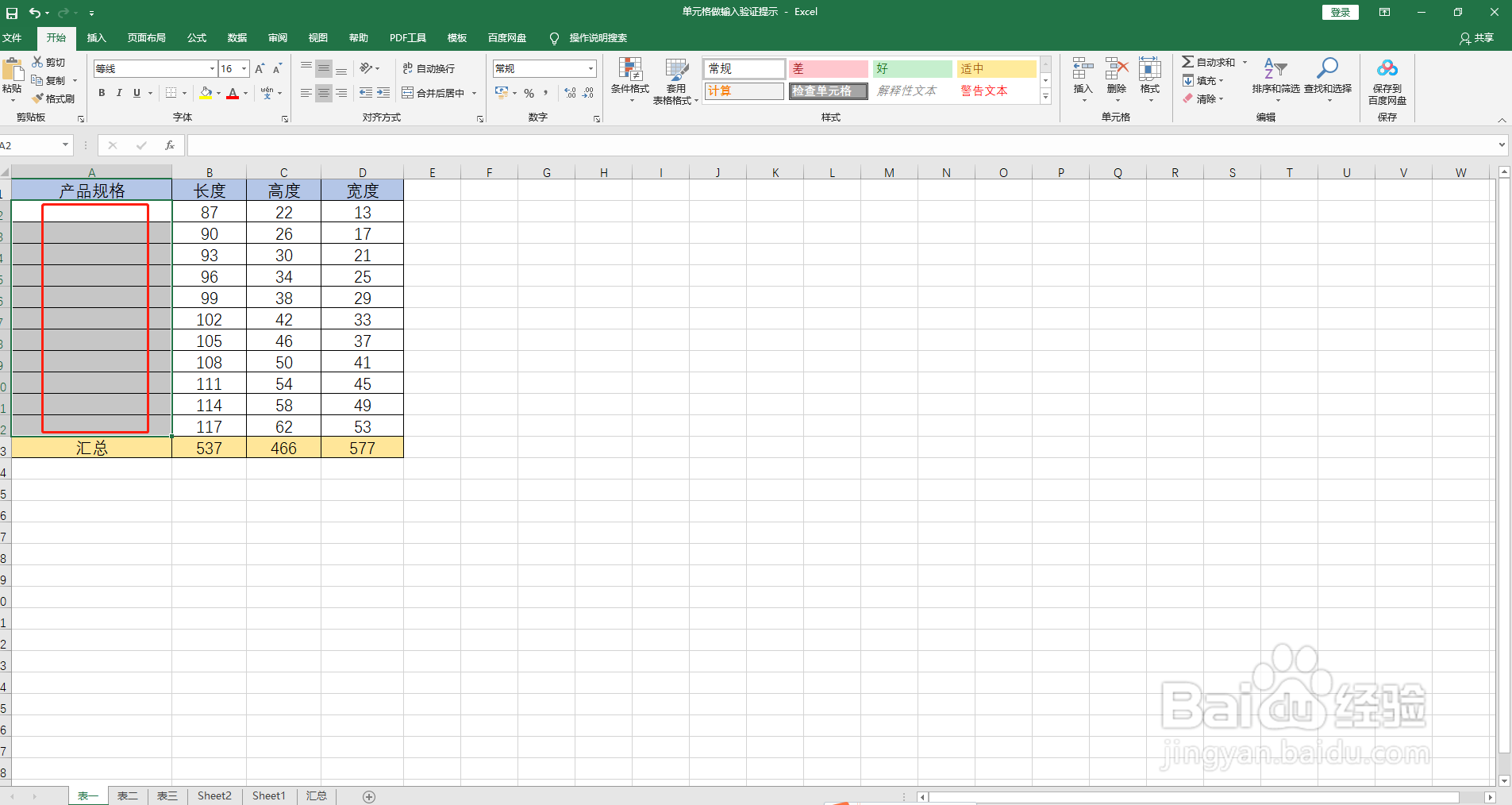Apply fill color with the paint bucket

(x=206, y=93)
